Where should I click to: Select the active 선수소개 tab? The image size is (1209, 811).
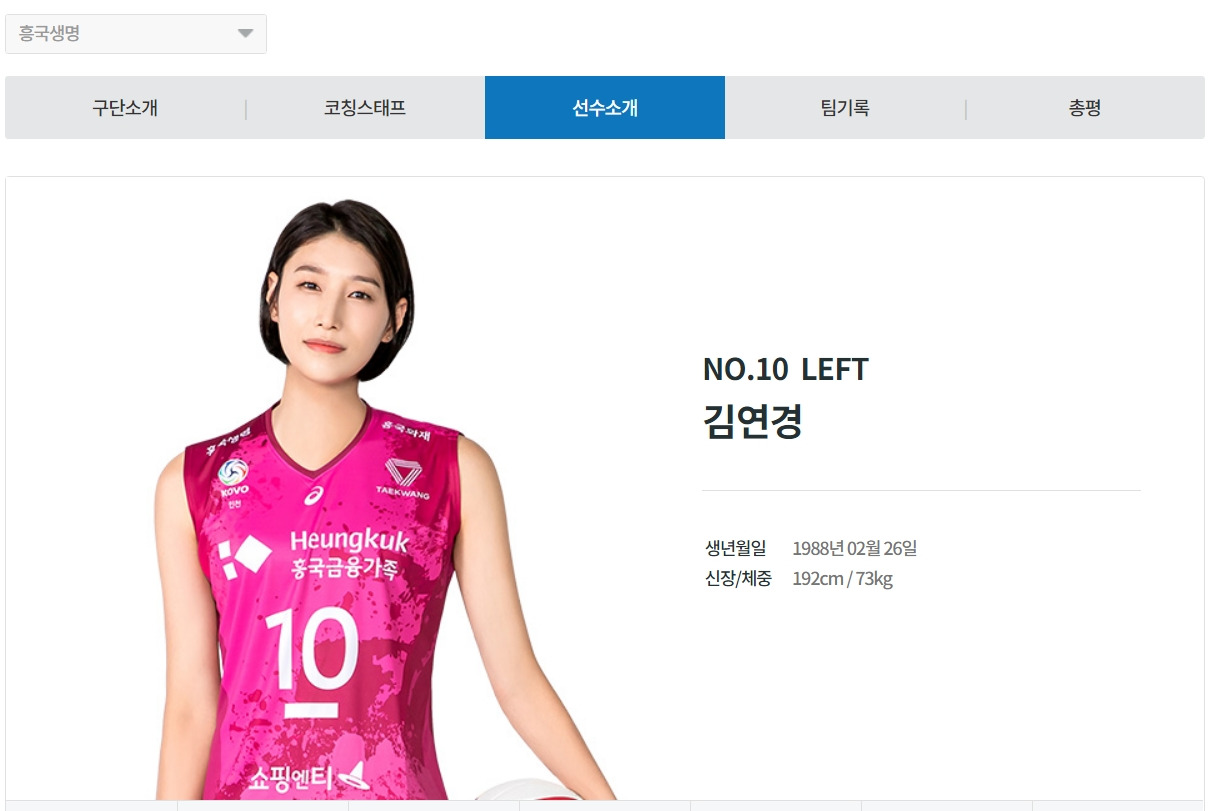coord(605,108)
